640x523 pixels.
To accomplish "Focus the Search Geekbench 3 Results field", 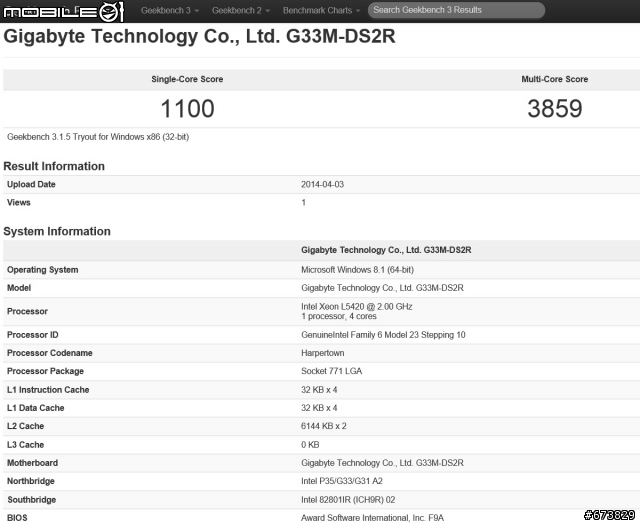I will click(456, 10).
